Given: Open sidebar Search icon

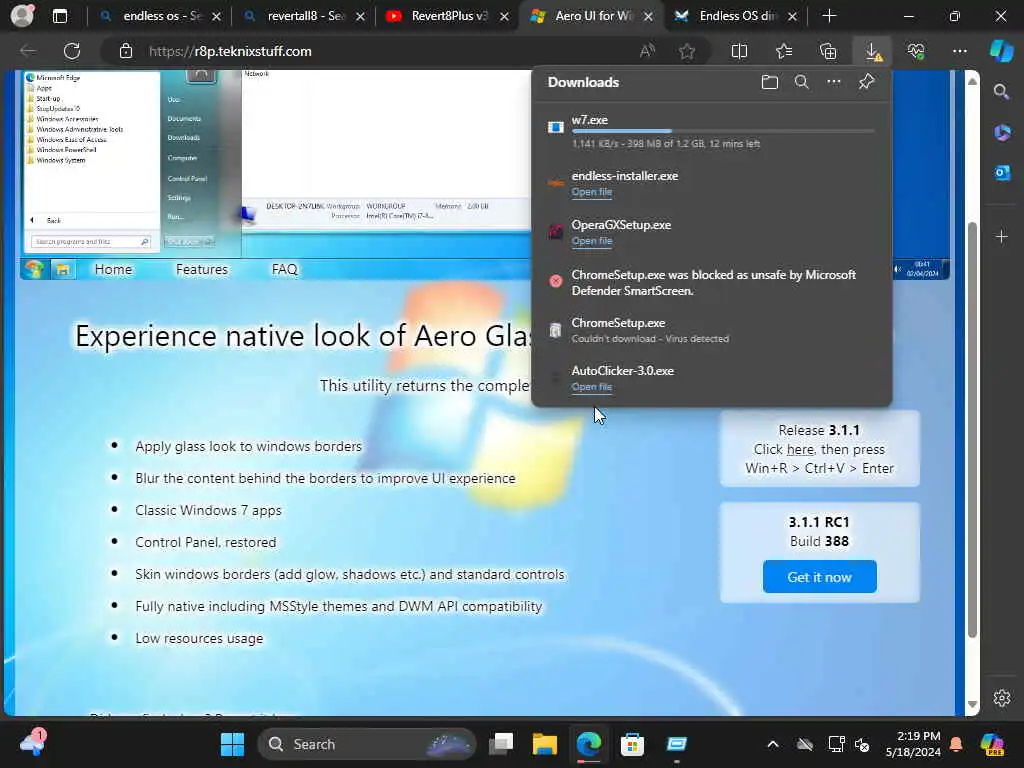Looking at the screenshot, I should pyautogui.click(x=1001, y=92).
